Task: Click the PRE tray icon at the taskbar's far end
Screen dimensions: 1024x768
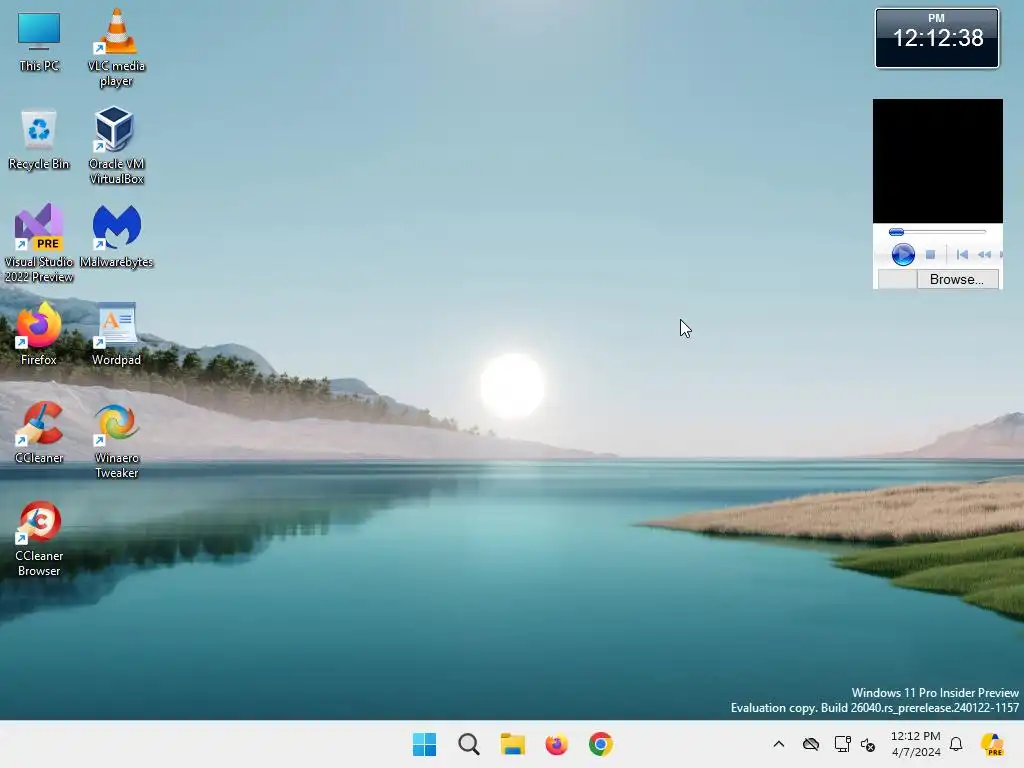Action: (992, 744)
